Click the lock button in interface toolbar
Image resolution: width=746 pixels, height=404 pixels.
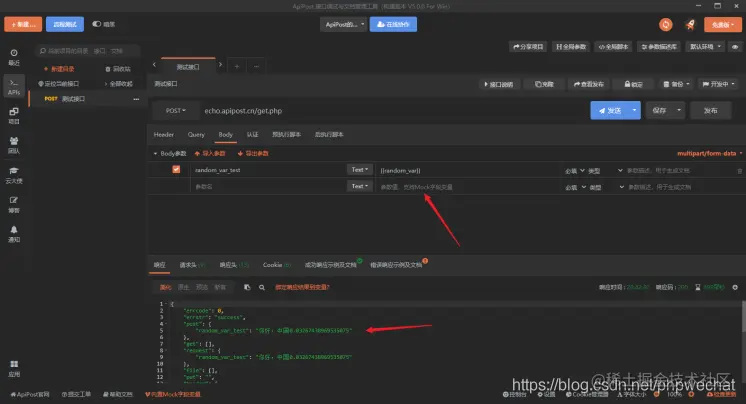(x=633, y=84)
